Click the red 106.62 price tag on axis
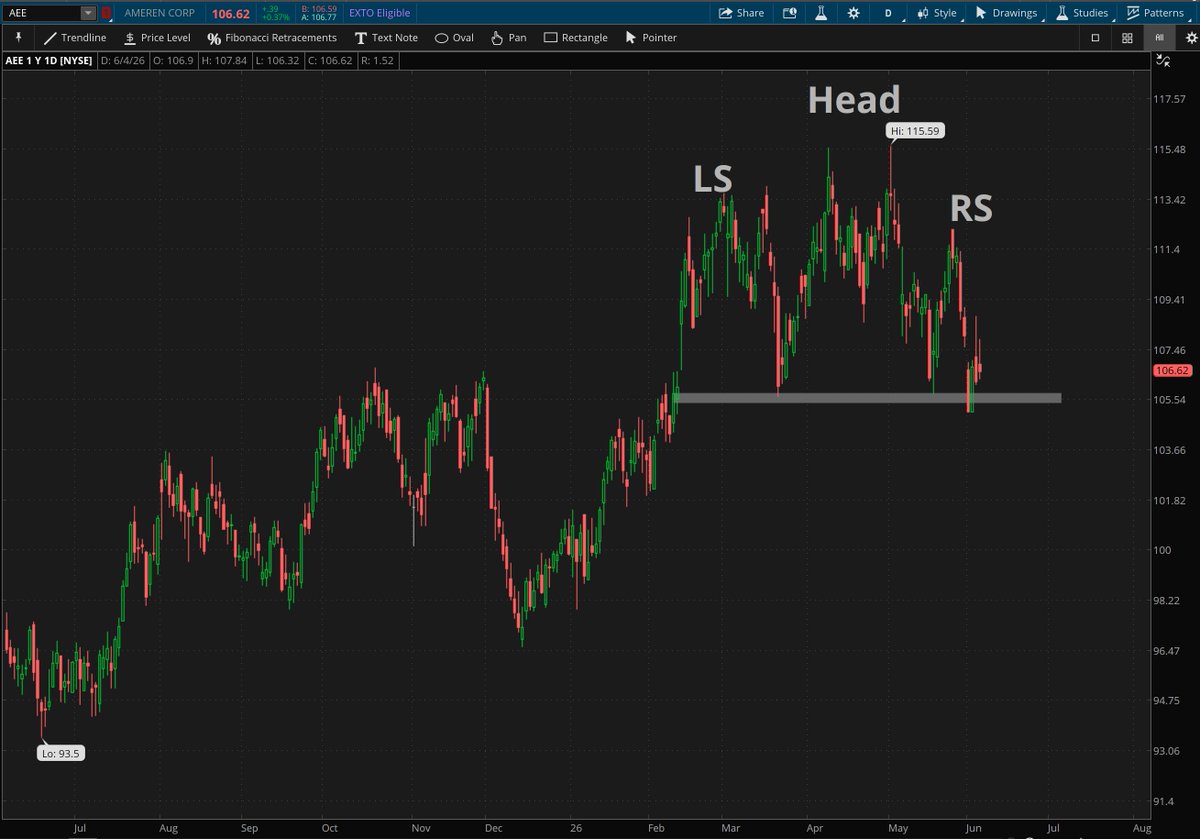 coord(1171,370)
